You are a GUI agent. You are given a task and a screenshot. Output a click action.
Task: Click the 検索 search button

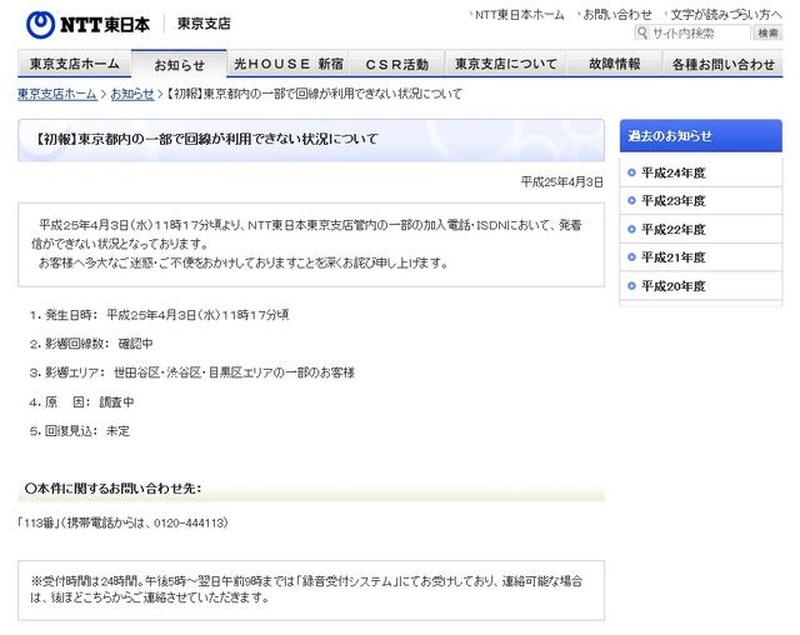click(x=767, y=33)
